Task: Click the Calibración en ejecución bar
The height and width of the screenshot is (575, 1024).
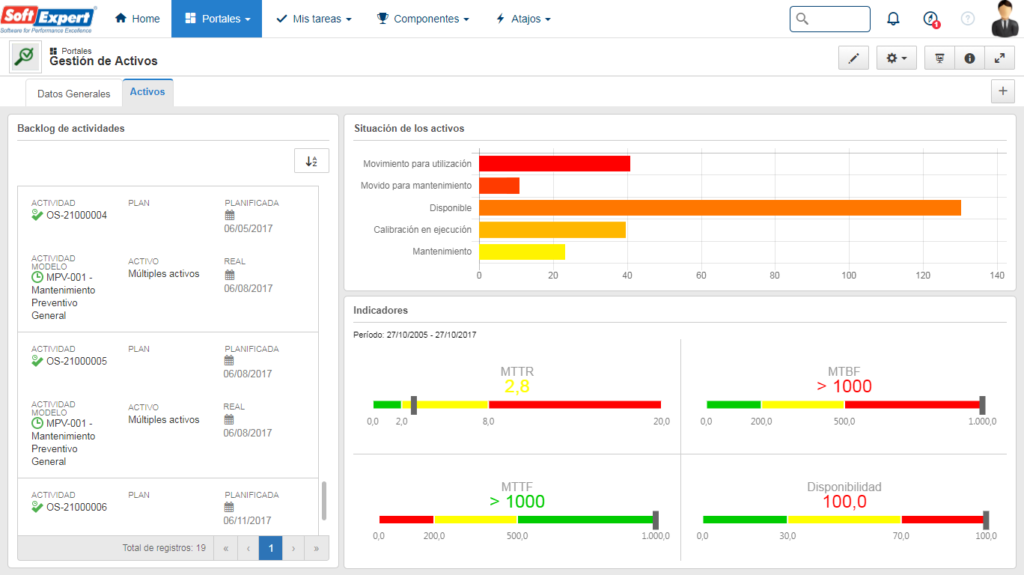Action: [x=552, y=229]
